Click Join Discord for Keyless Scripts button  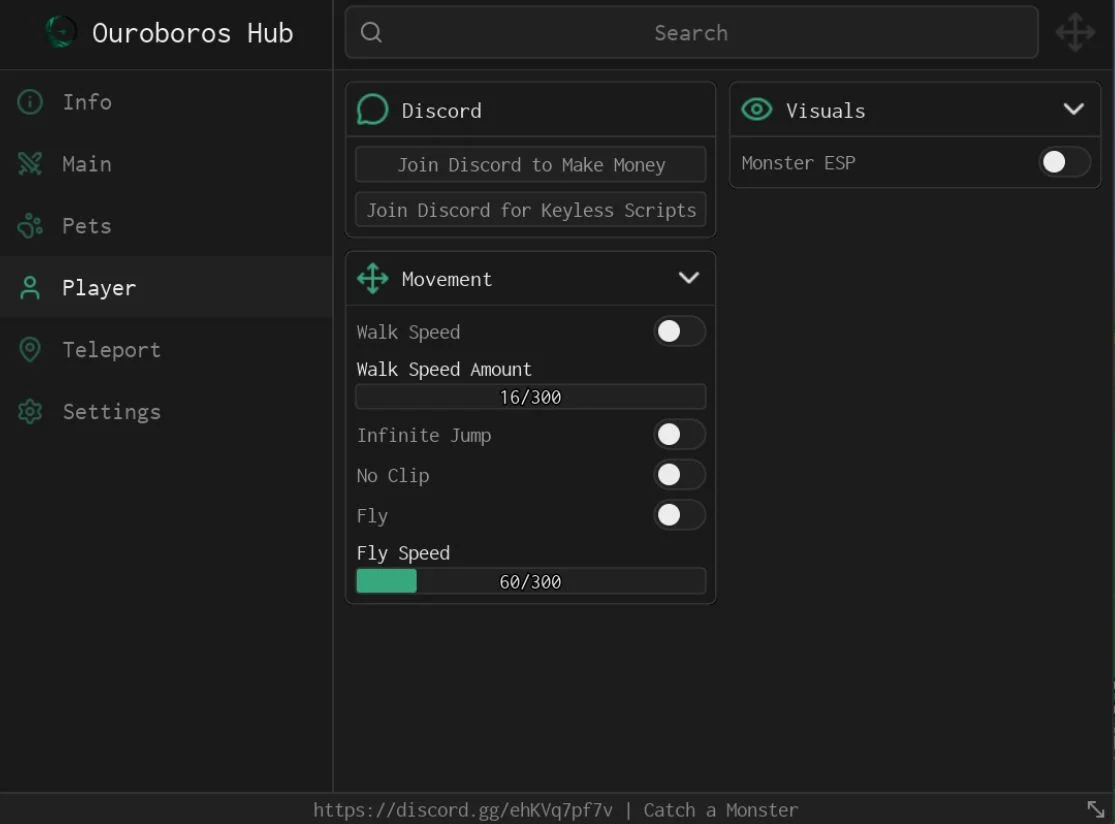[x=530, y=210]
